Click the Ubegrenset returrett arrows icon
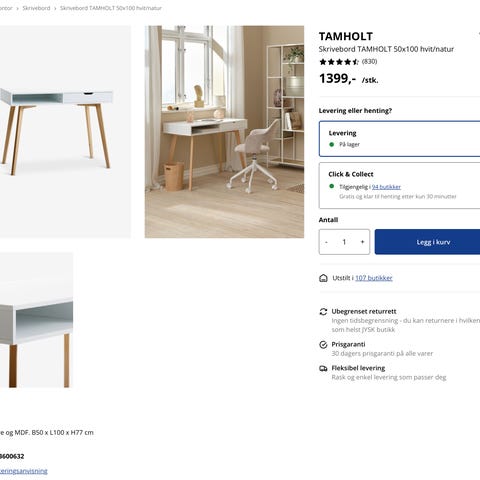The height and width of the screenshot is (480, 480). (323, 312)
